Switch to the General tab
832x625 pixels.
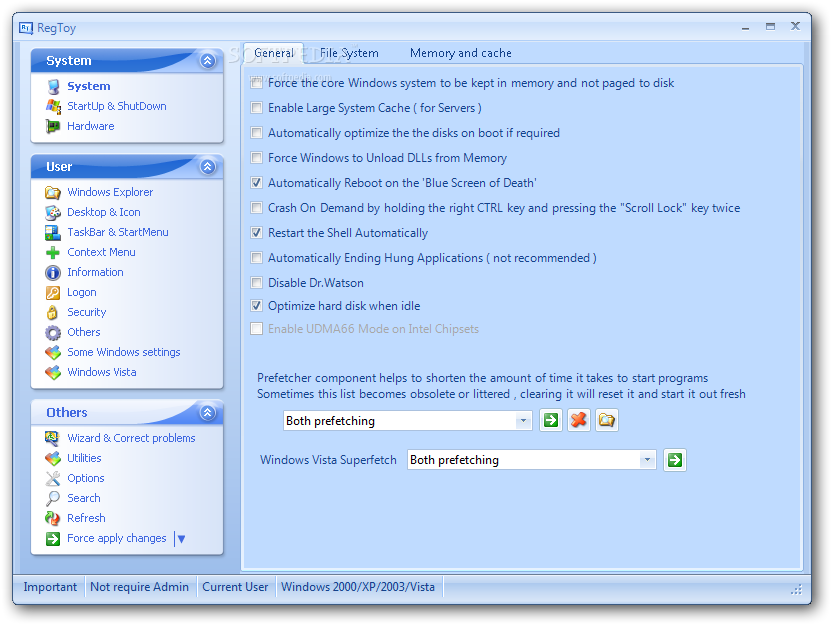point(273,53)
